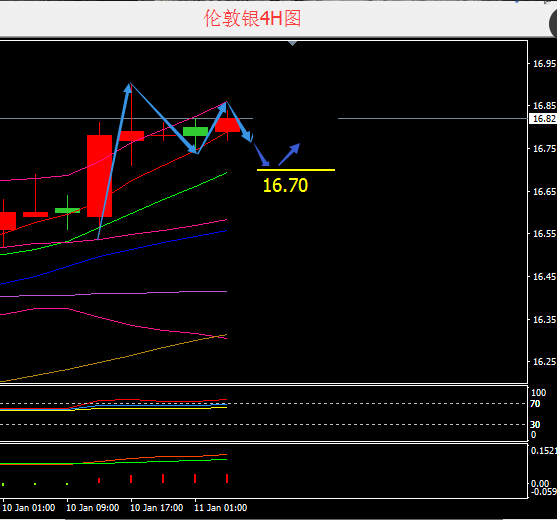Click the 10 Jan 01:00 time label
This screenshot has height=520, width=557.
coord(29,508)
